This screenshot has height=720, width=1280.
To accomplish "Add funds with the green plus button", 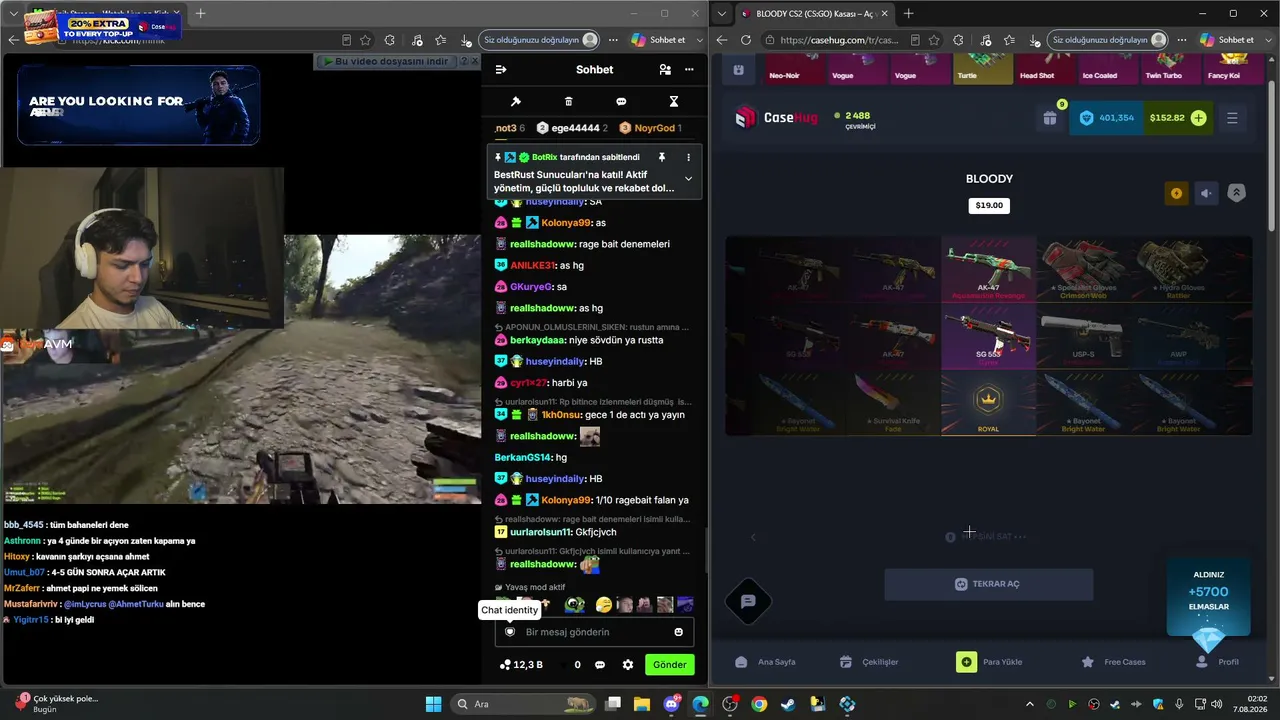I will (x=1198, y=118).
